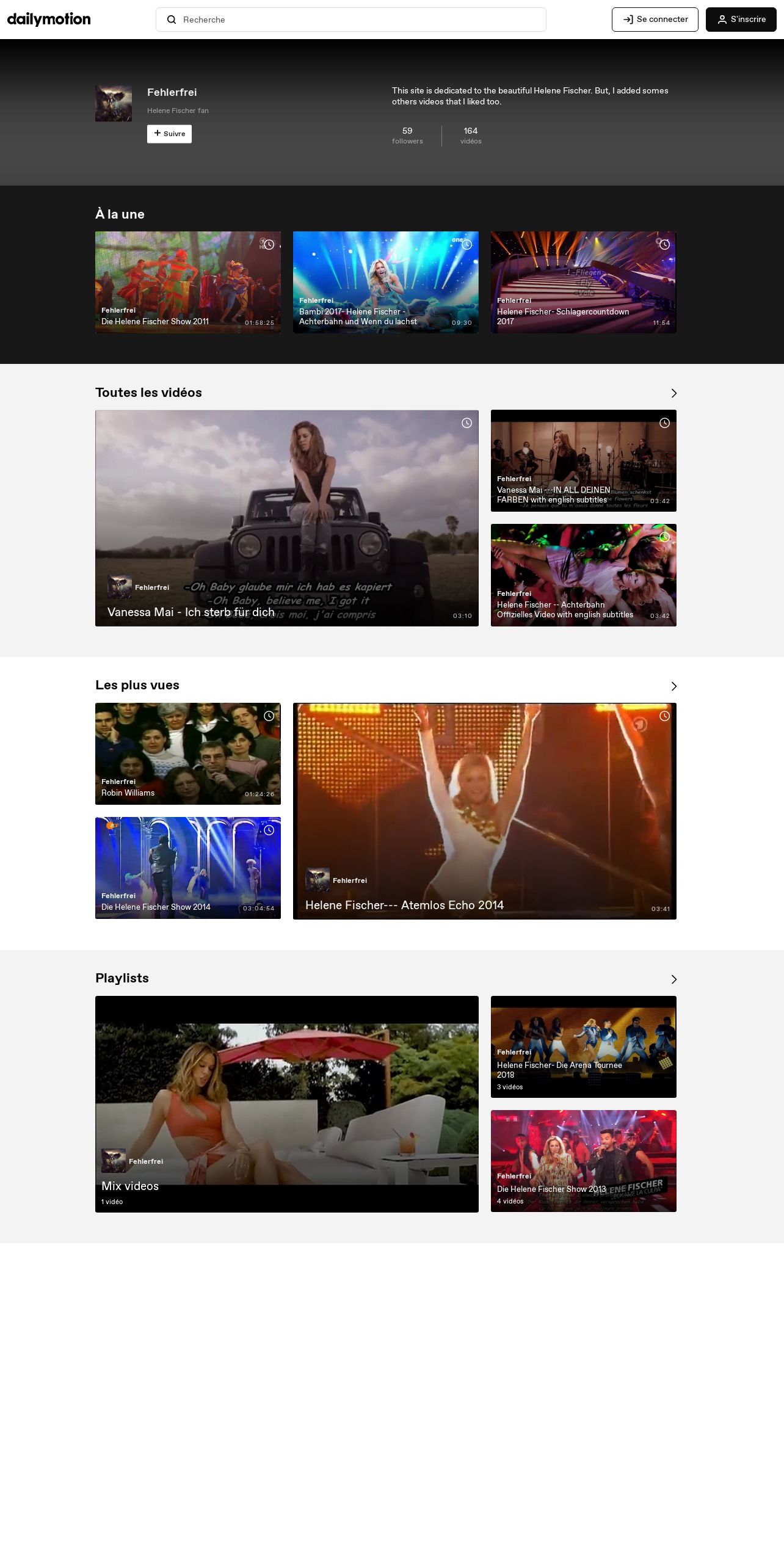Add Achterbahn Offizielles Video to watch later
Screen dimensions: 784x1568
tap(664, 537)
